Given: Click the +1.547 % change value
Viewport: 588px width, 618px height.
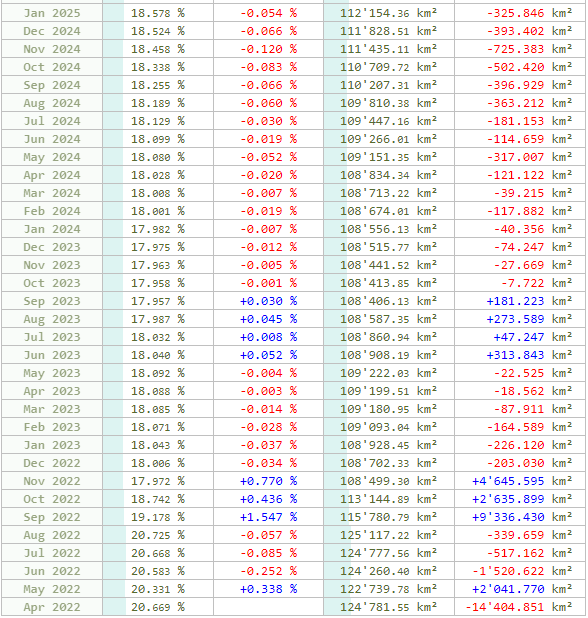Looking at the screenshot, I should point(268,517).
